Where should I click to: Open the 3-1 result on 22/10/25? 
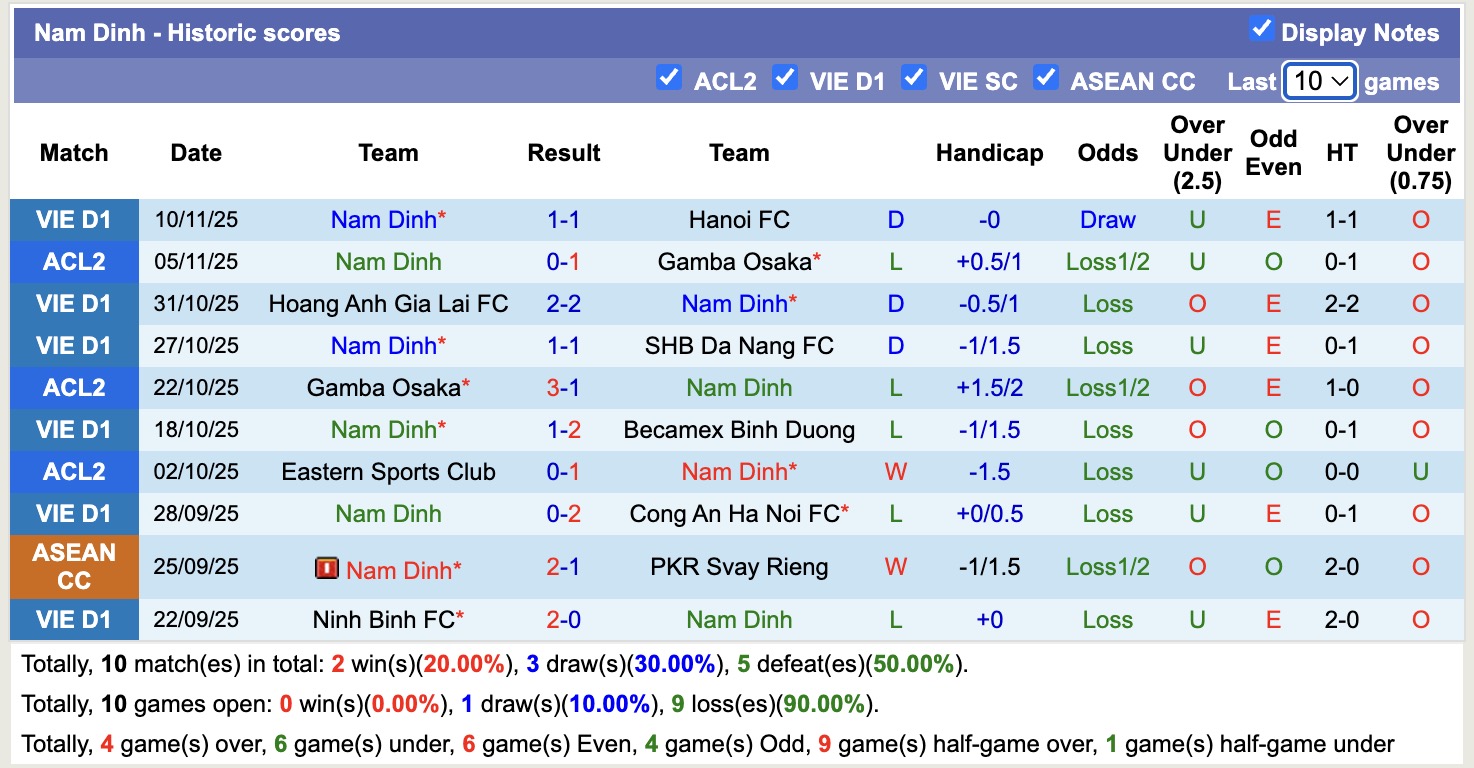[x=564, y=388]
